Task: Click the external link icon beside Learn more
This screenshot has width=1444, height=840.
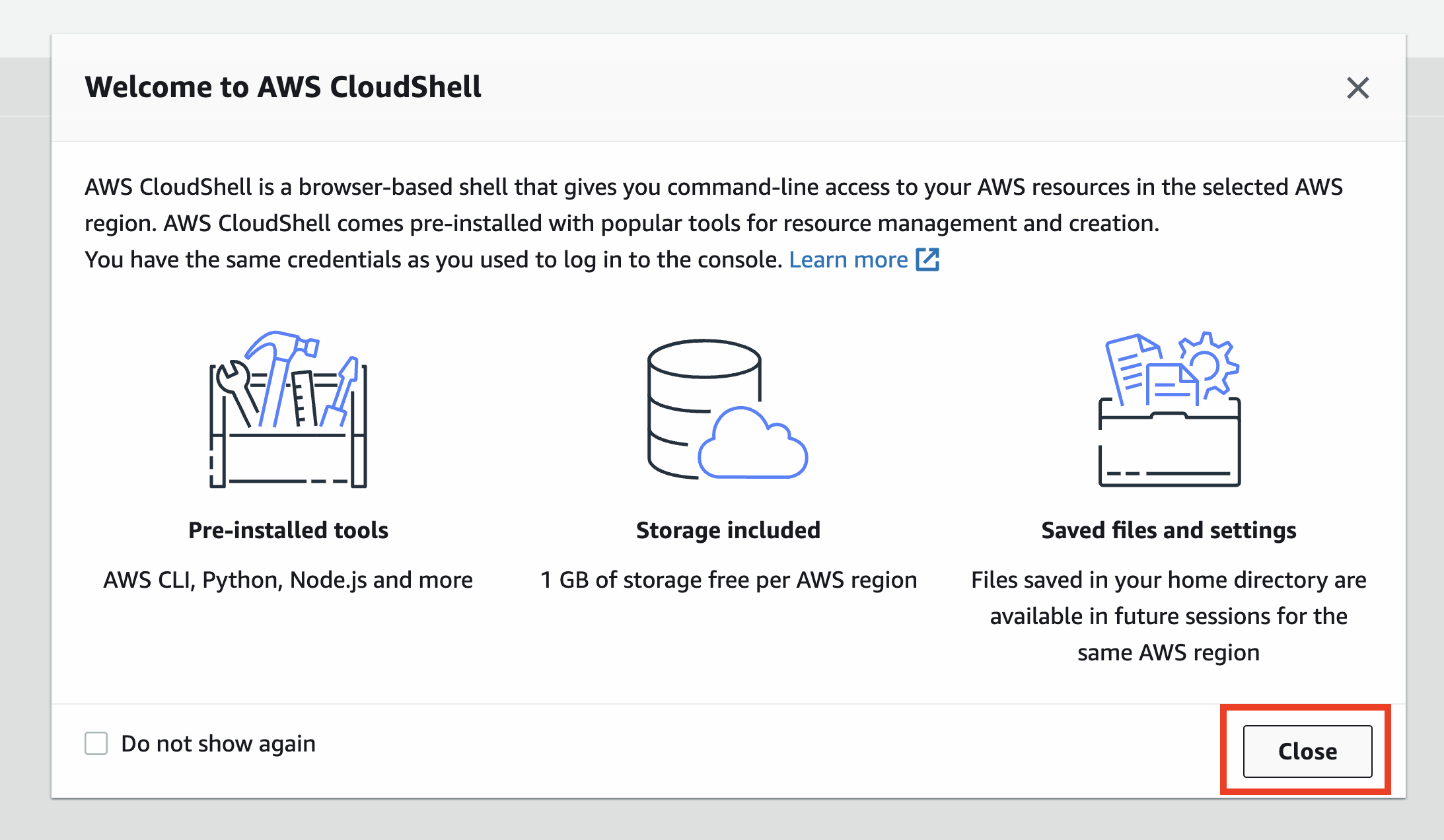Action: 927,260
